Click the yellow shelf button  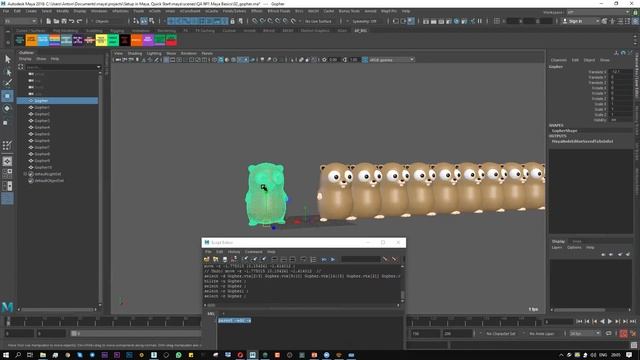click(x=101, y=40)
